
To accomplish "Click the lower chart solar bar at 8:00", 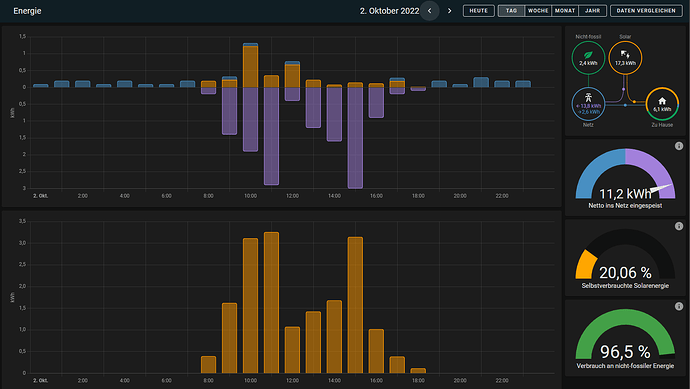I will 209,365.
